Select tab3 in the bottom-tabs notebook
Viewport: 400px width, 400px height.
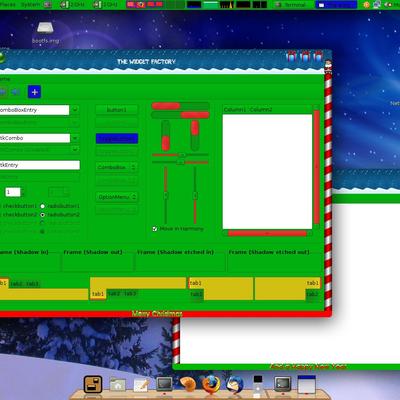pyautogui.click(x=130, y=293)
